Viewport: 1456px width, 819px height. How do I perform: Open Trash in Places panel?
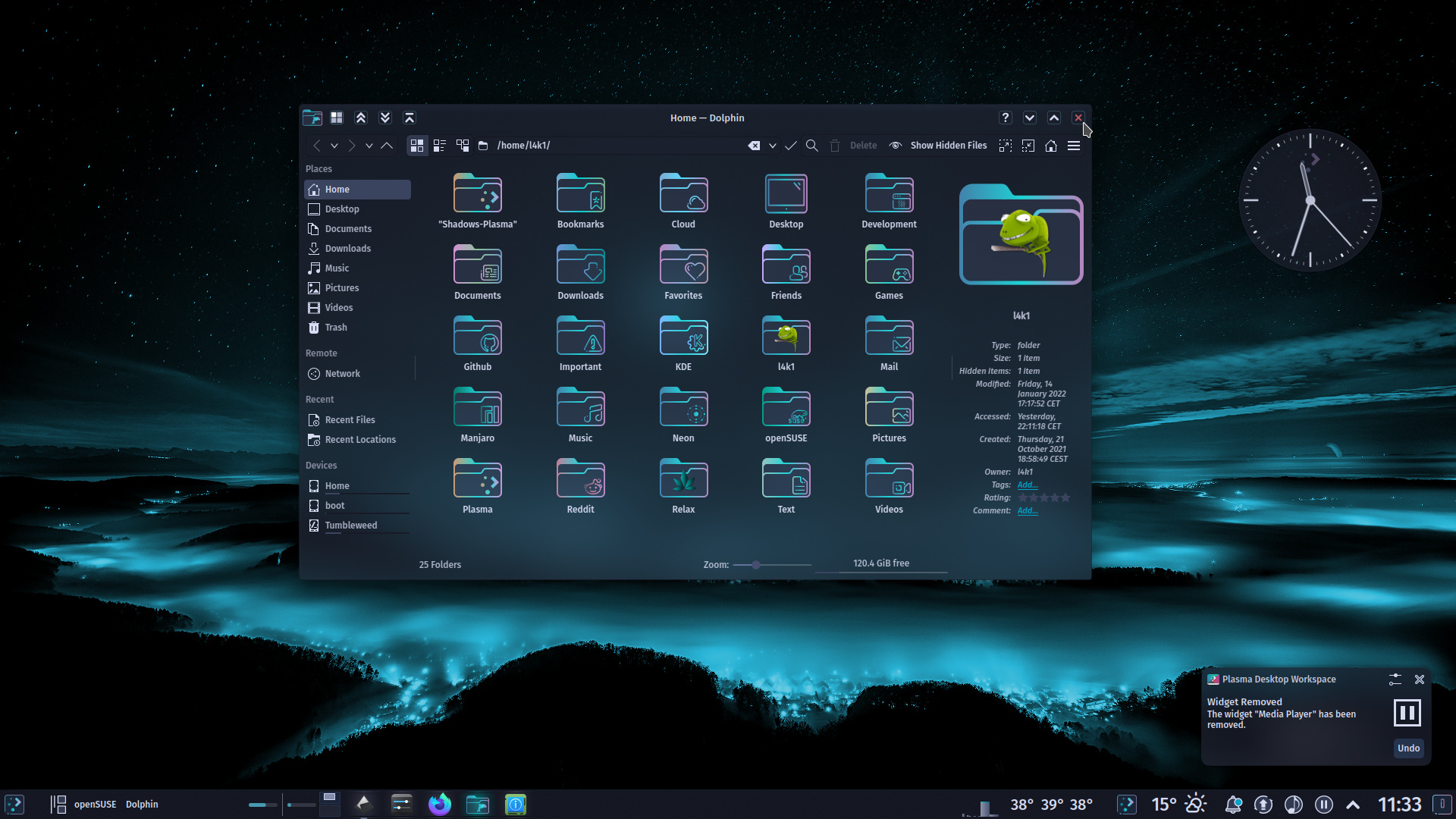point(357,328)
